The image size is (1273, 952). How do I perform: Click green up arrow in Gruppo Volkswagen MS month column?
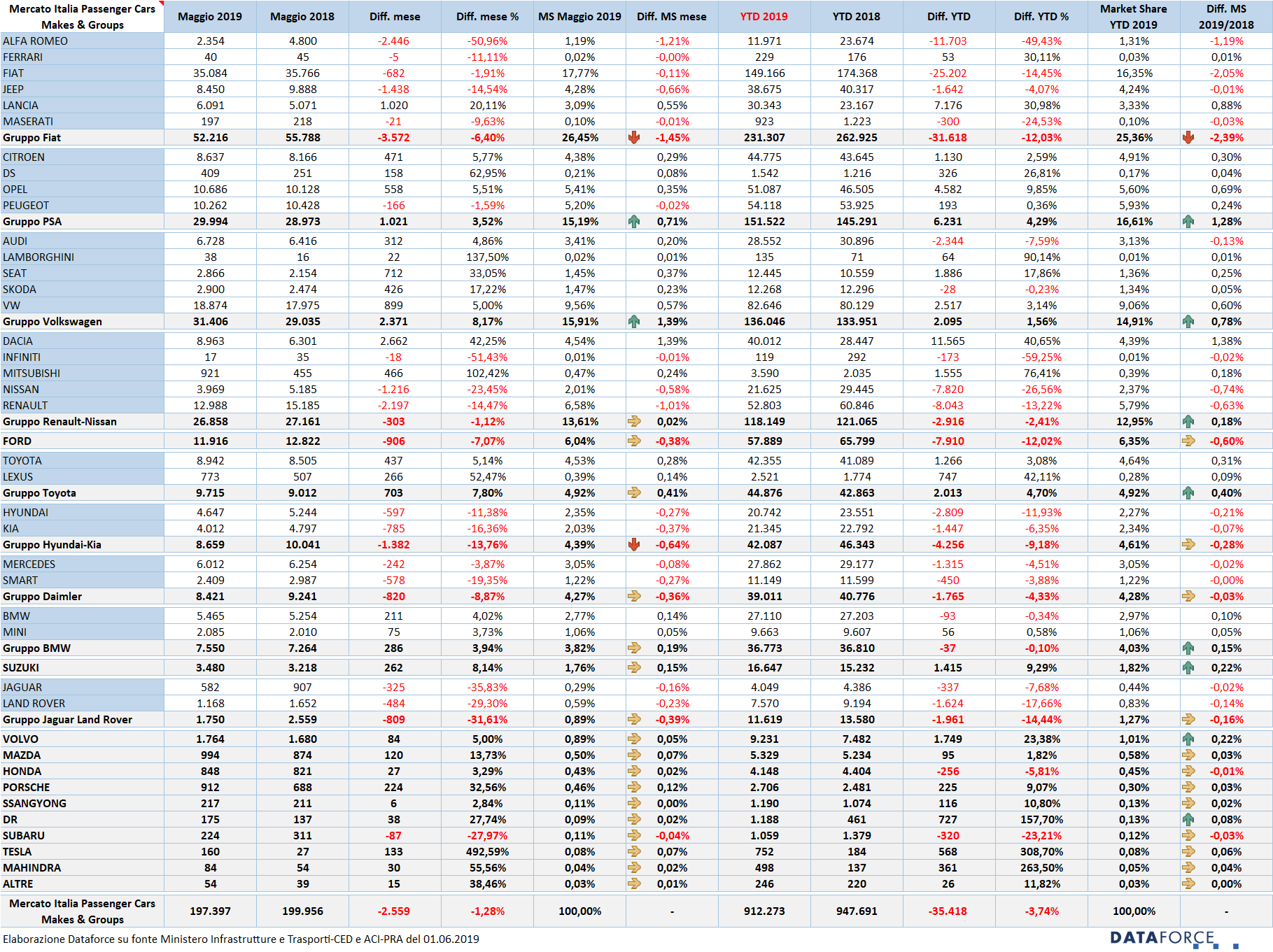(634, 322)
